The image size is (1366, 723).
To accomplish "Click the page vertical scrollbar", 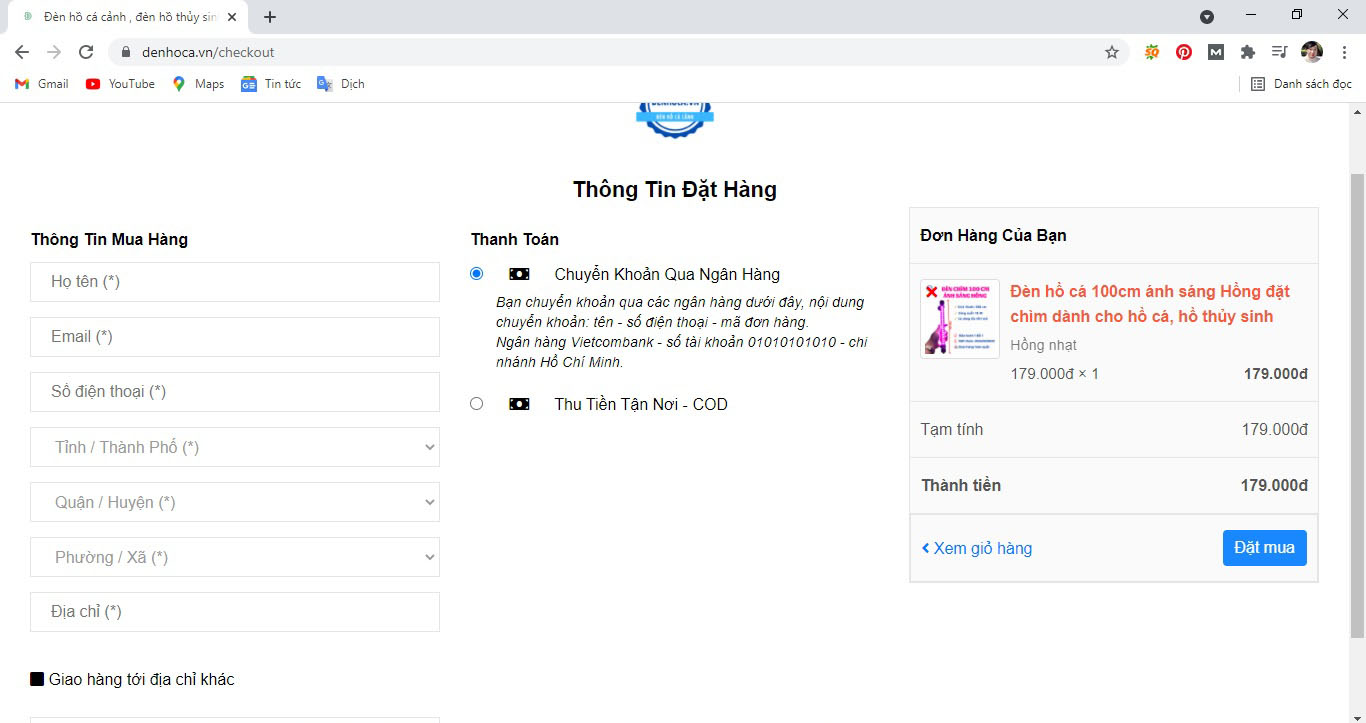I will (x=1357, y=400).
